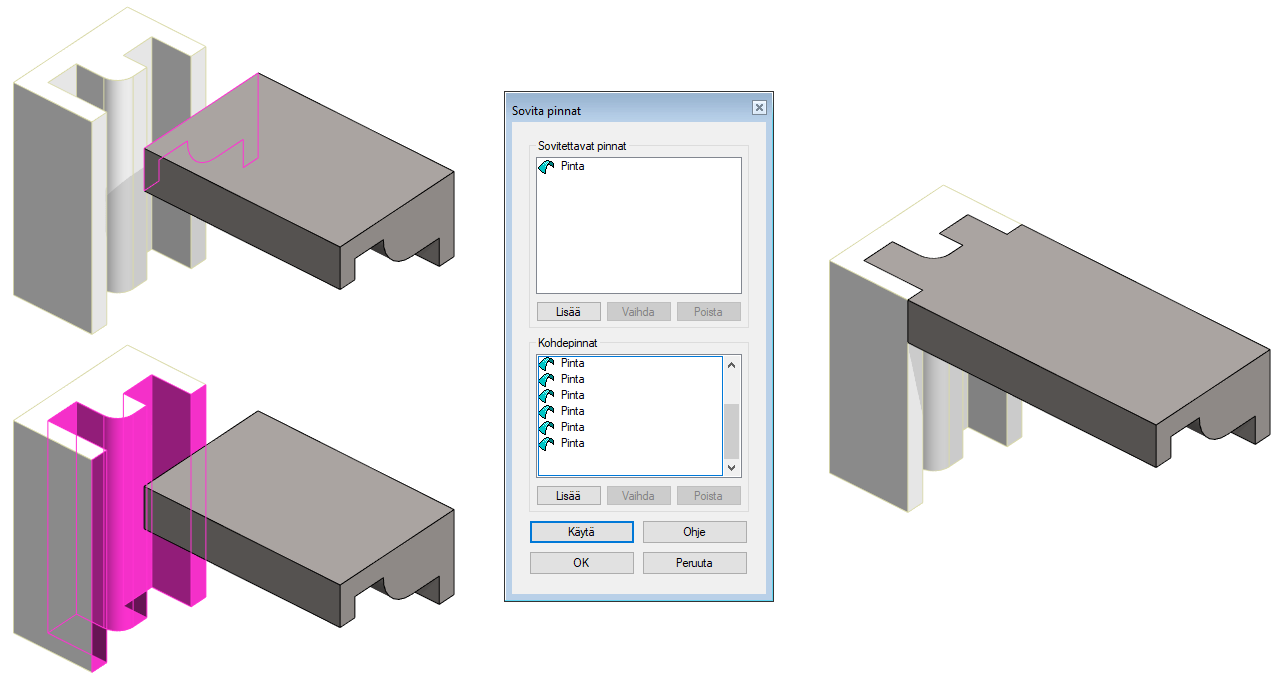Click Vaihda below the Sovitettavat pinnat list

coord(638,312)
